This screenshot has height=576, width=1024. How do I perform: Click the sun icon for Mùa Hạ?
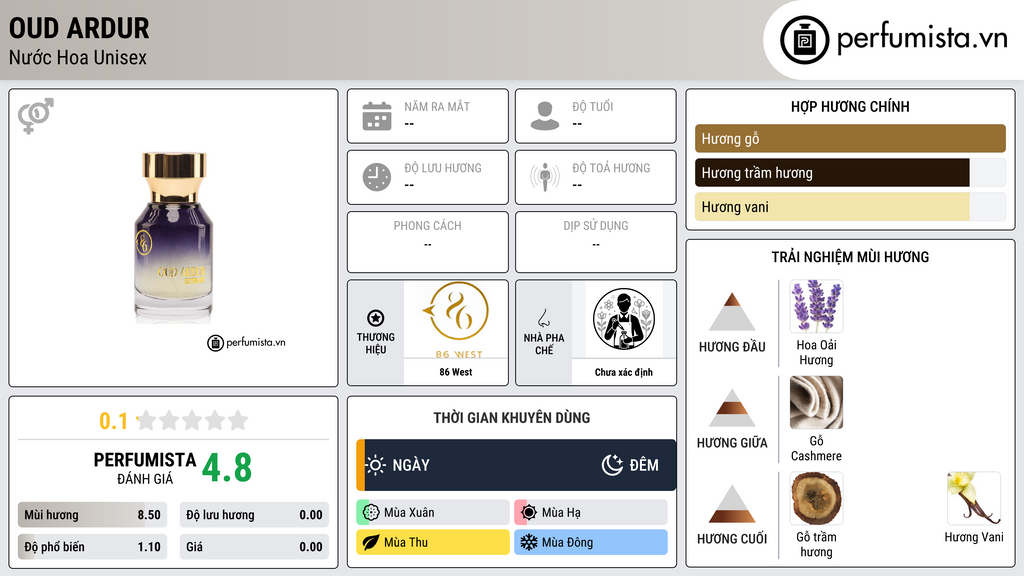point(529,513)
